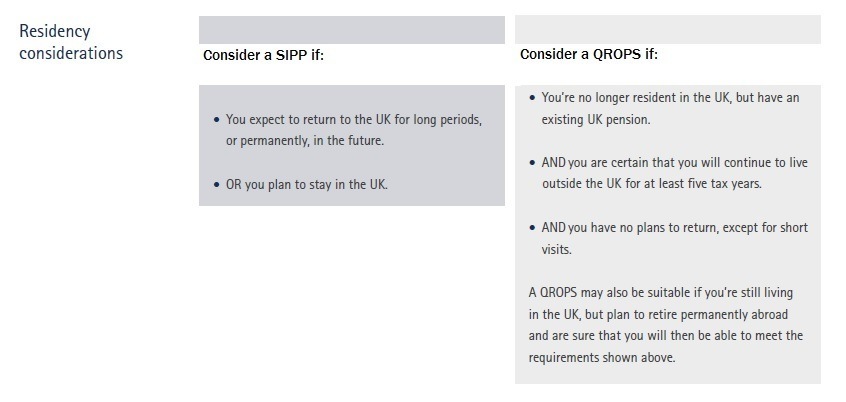This screenshot has height=402, width=846.
Task: Click the bullet dot before "You're no longer resident"
Action: pyautogui.click(x=532, y=98)
